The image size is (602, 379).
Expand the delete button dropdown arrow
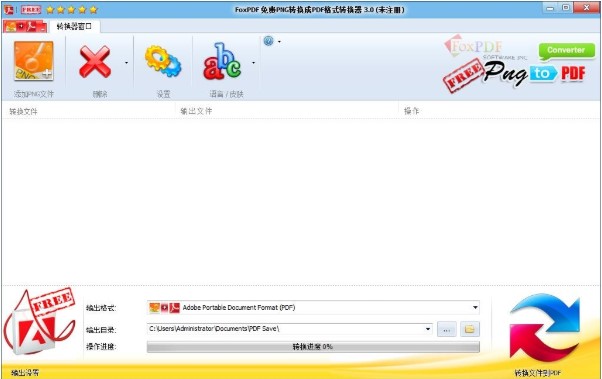pos(126,63)
